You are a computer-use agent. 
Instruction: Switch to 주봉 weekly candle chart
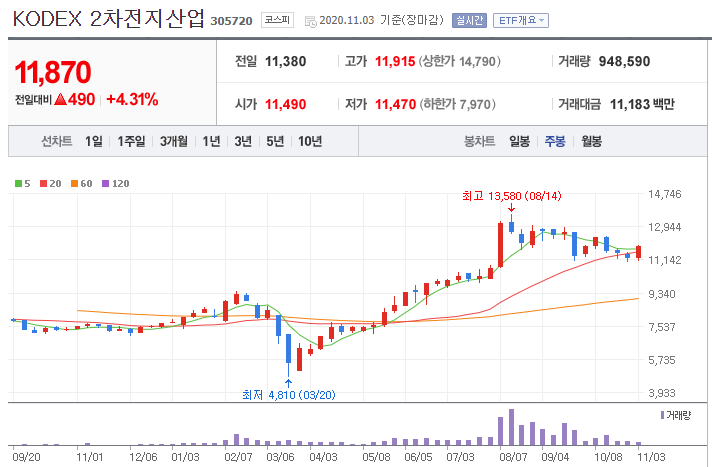555,141
